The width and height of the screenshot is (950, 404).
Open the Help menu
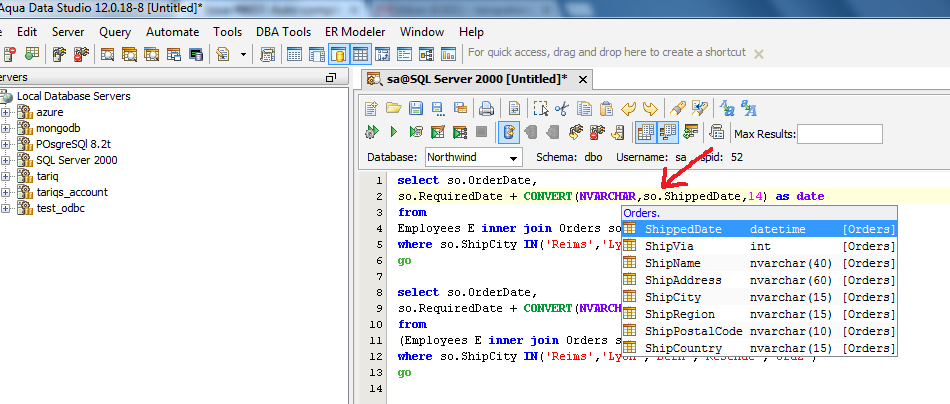click(x=471, y=32)
